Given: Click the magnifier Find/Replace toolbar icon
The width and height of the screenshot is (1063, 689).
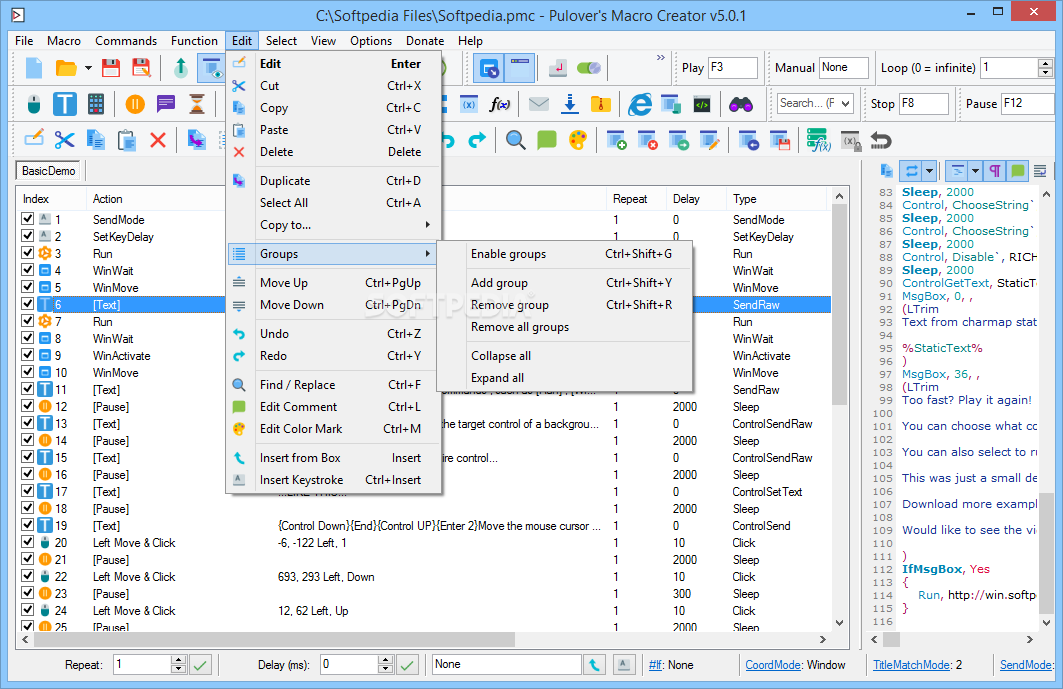Looking at the screenshot, I should click(x=516, y=140).
